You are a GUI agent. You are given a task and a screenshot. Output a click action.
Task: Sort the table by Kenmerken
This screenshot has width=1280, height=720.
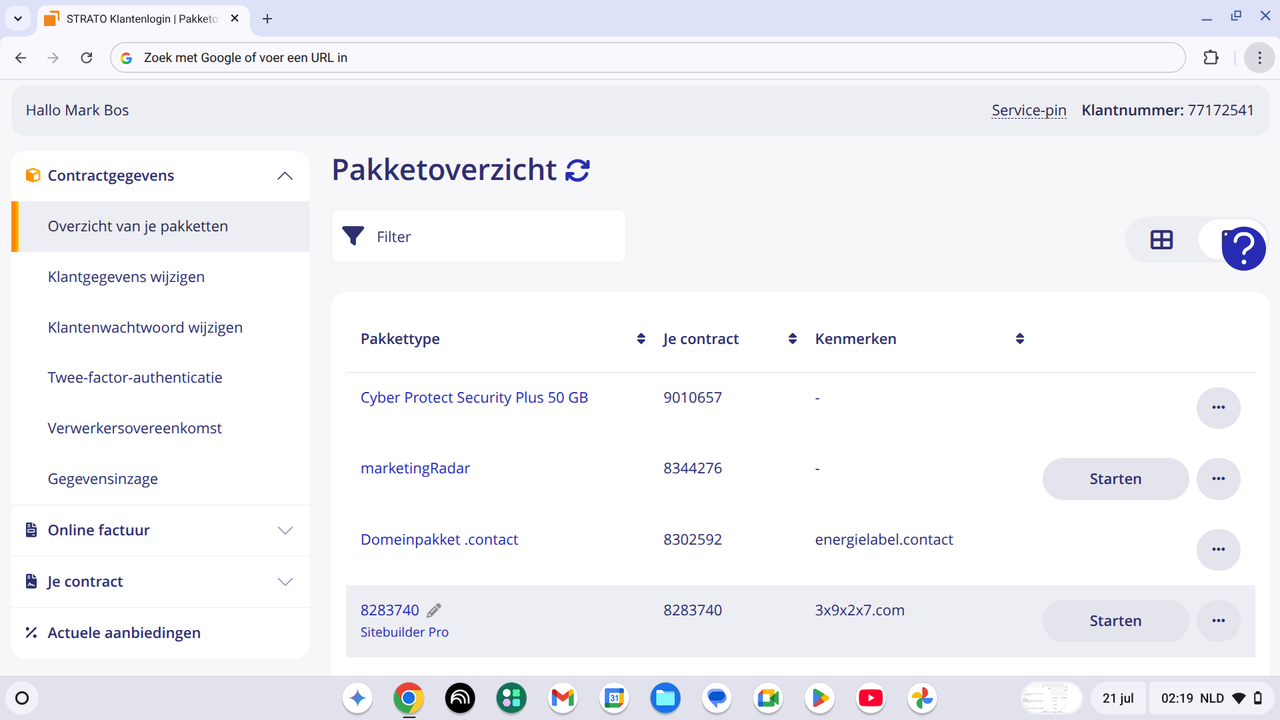click(x=1020, y=339)
